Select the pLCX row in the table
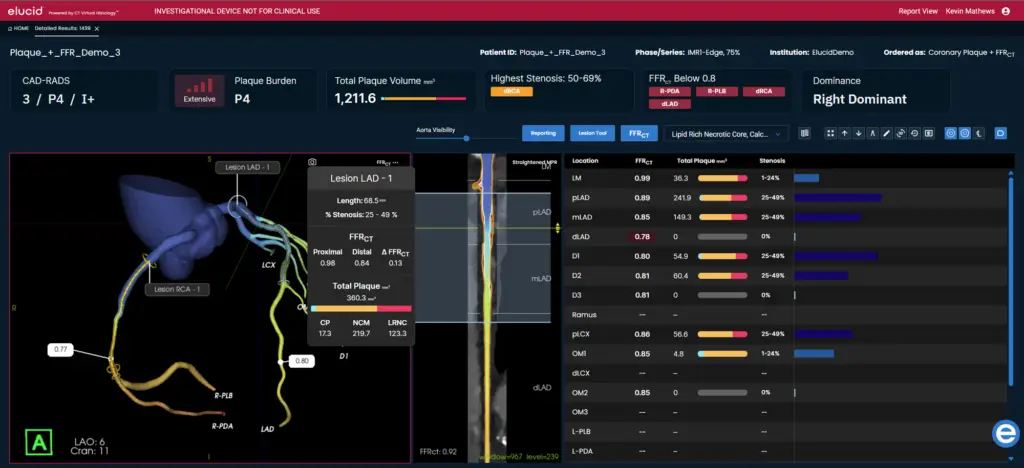 [x=784, y=334]
